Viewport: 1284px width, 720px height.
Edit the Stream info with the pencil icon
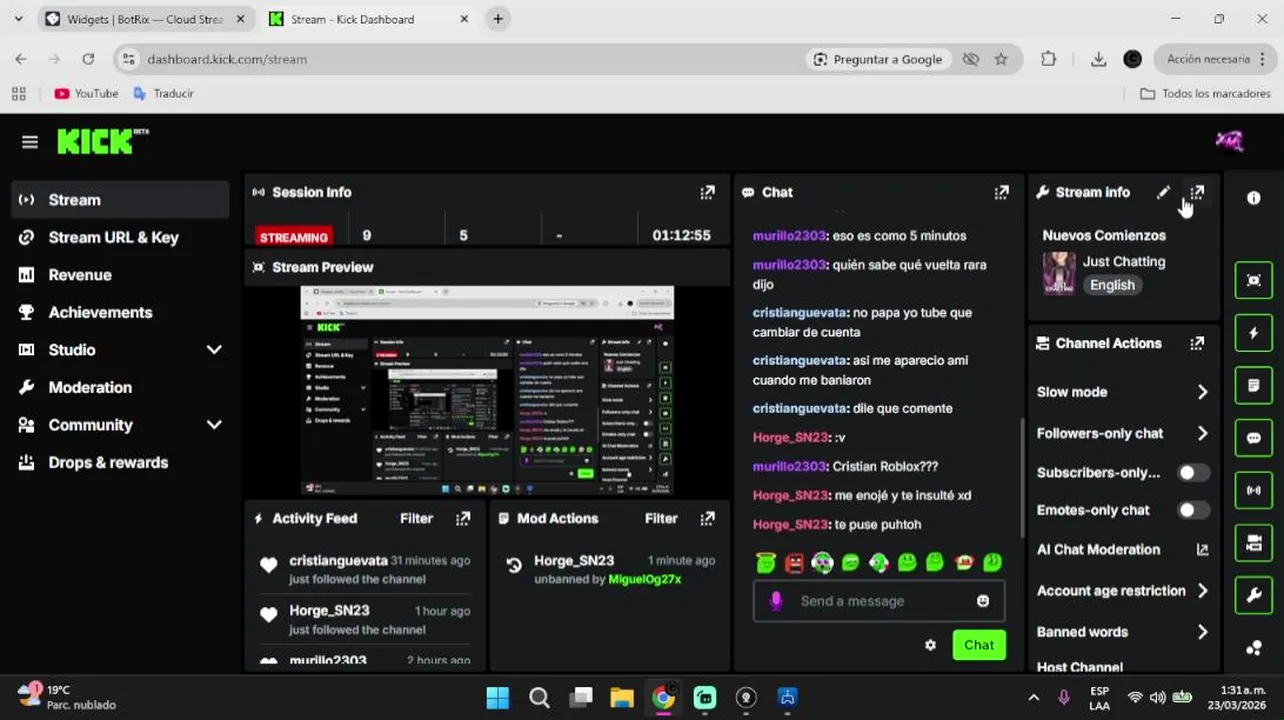pyautogui.click(x=1163, y=192)
